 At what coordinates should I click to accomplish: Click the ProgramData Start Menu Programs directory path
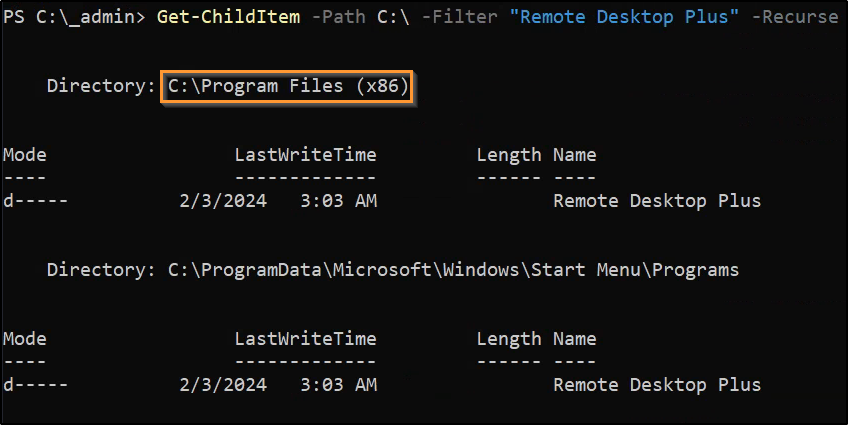(453, 270)
